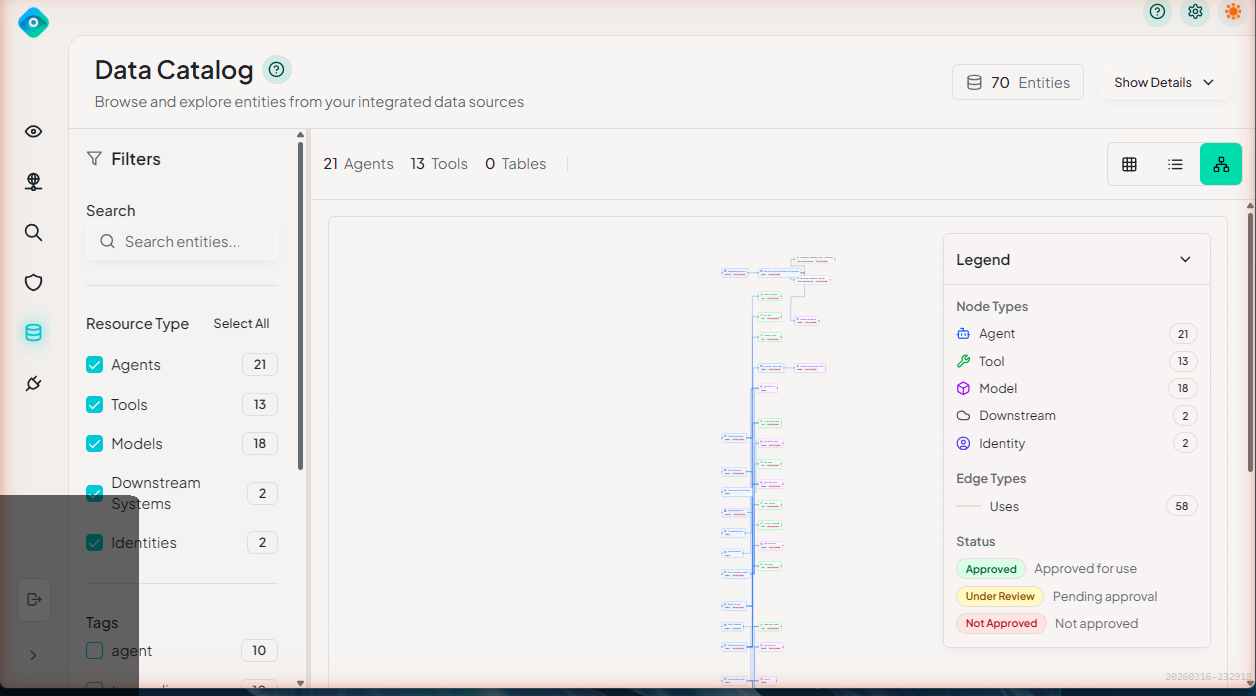Click the 70 Entities button

coord(1018,83)
